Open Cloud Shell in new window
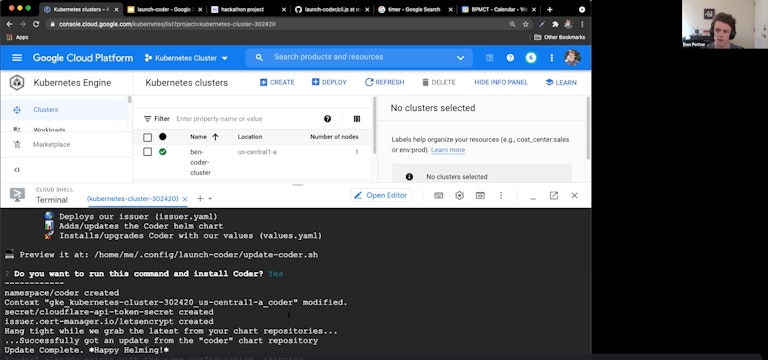This screenshot has height=360, width=768. [x=553, y=195]
